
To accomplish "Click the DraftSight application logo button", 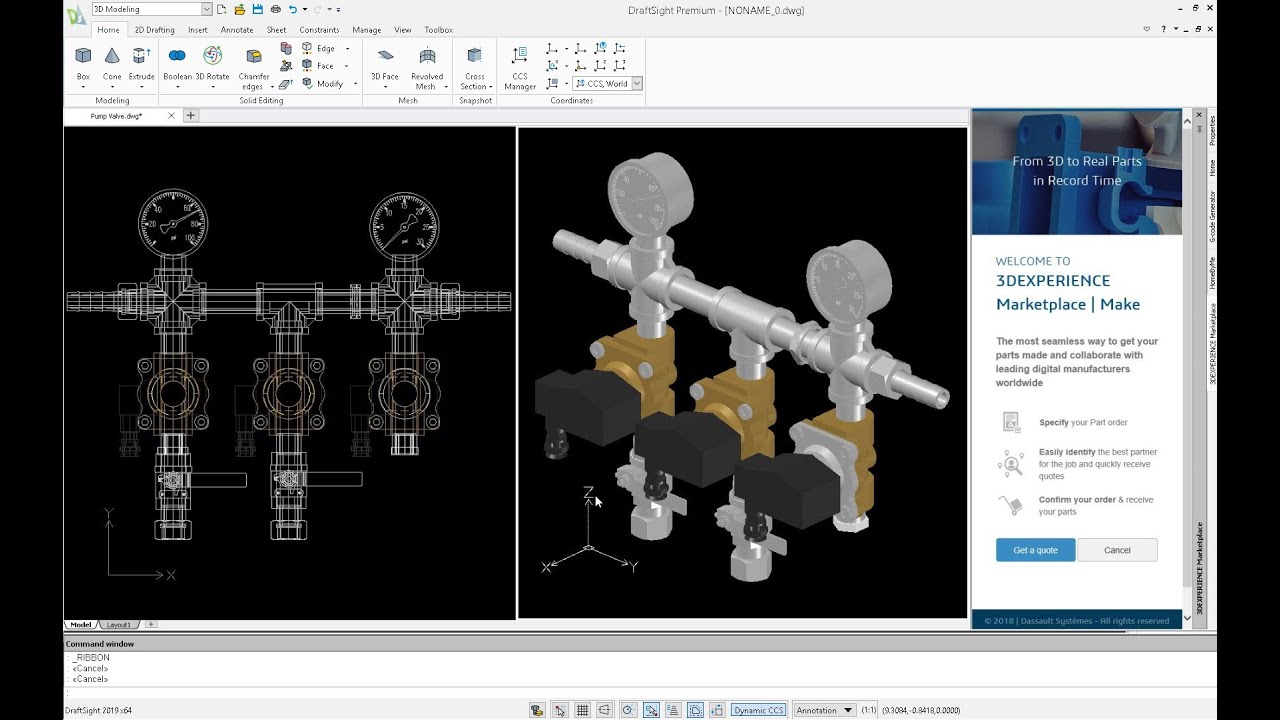I will (76, 14).
